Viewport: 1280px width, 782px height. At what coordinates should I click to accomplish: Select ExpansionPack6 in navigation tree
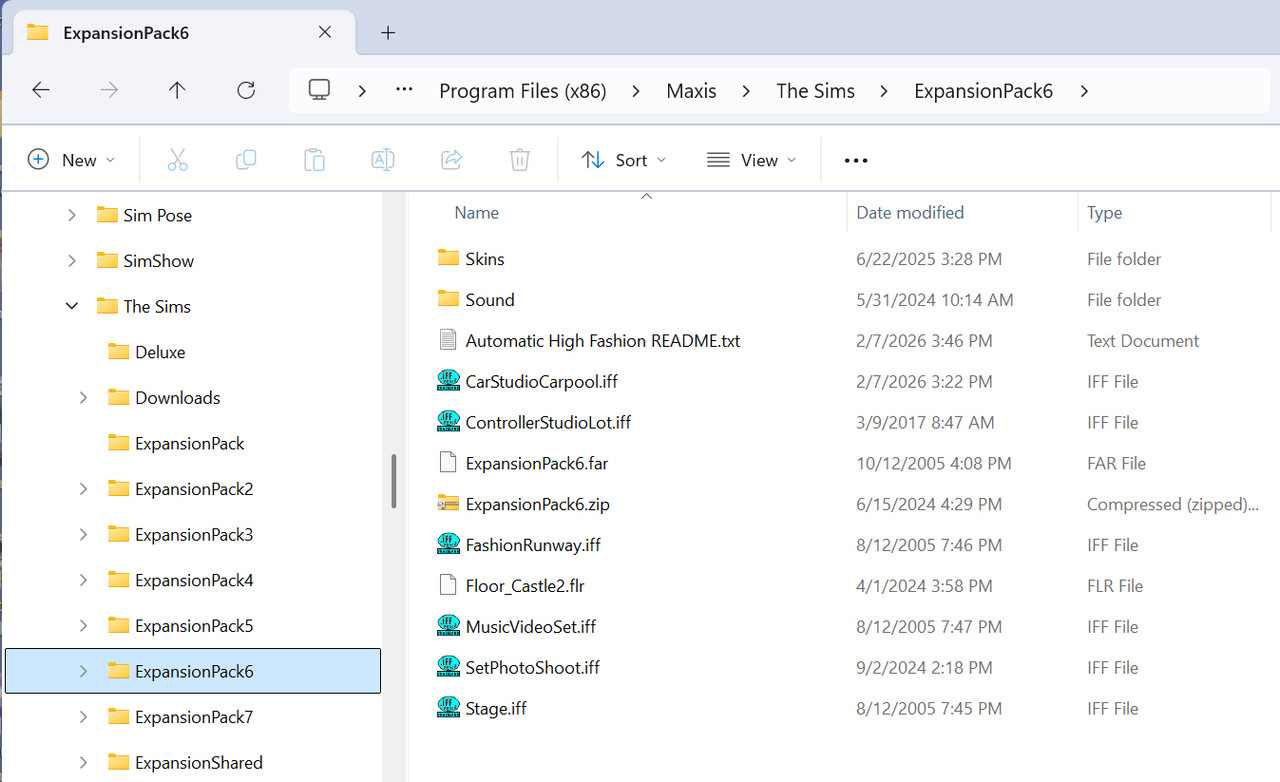(x=193, y=671)
